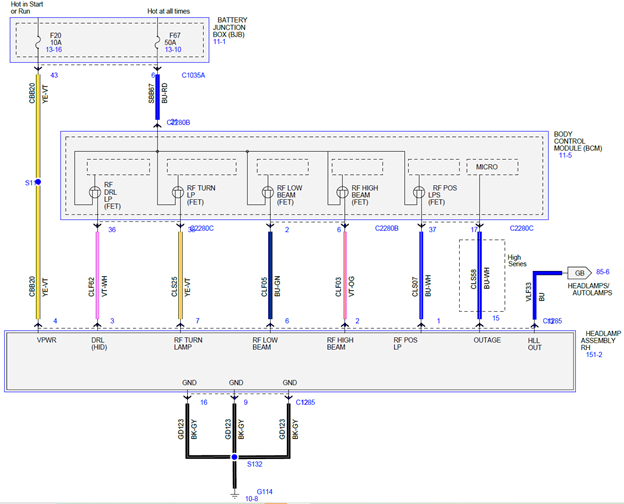Click the 'HEADLAMPS/ AUTOLAMPS' label
The width and height of the screenshot is (624, 504).
589,289
